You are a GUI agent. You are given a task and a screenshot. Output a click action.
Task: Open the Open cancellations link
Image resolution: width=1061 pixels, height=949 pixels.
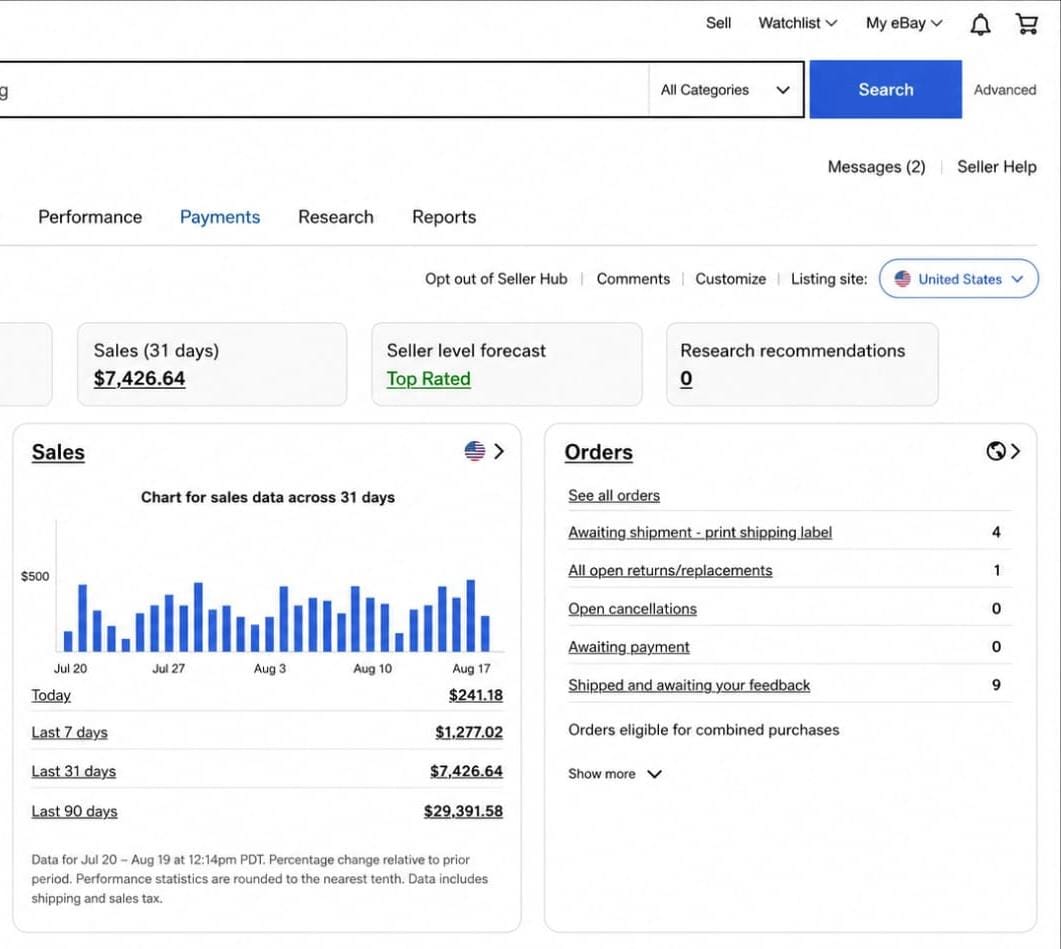click(x=632, y=609)
